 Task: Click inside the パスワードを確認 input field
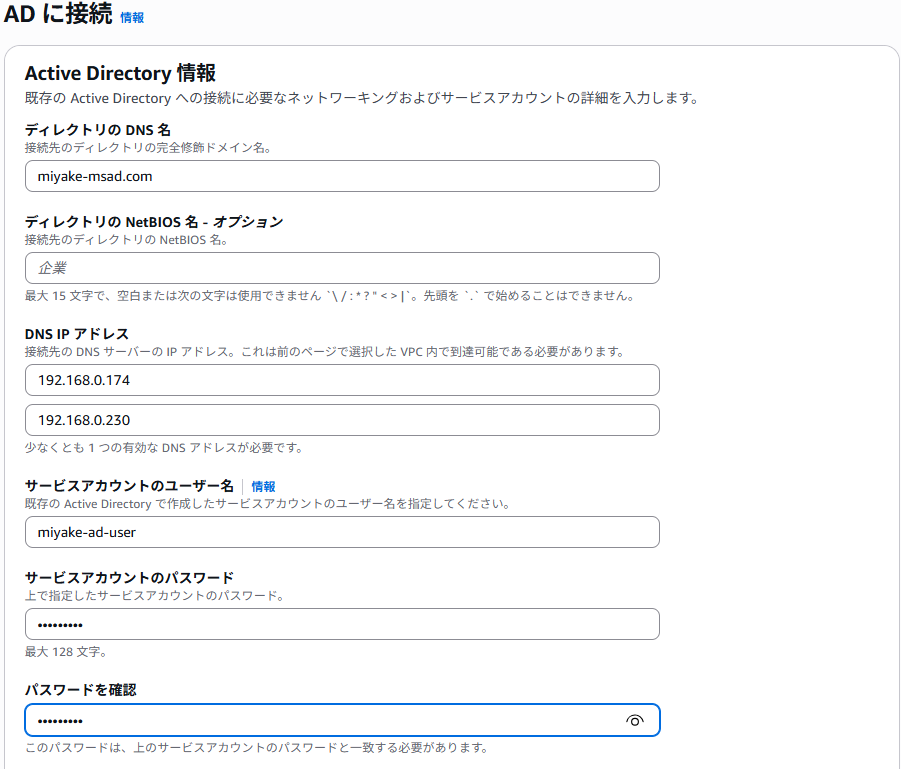pos(320,721)
